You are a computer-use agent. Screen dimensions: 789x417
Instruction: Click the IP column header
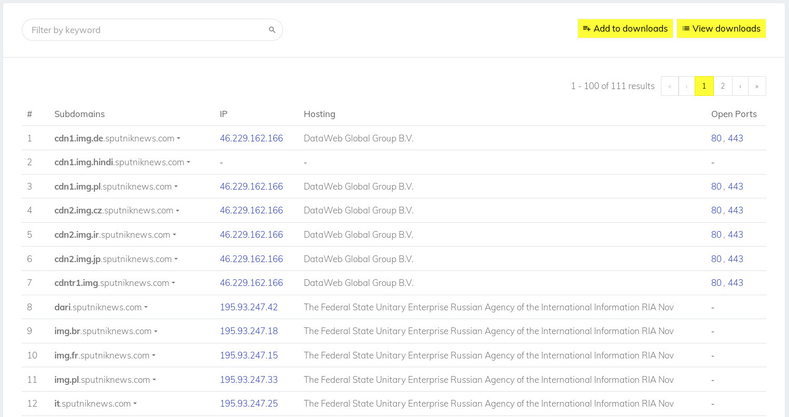point(223,114)
